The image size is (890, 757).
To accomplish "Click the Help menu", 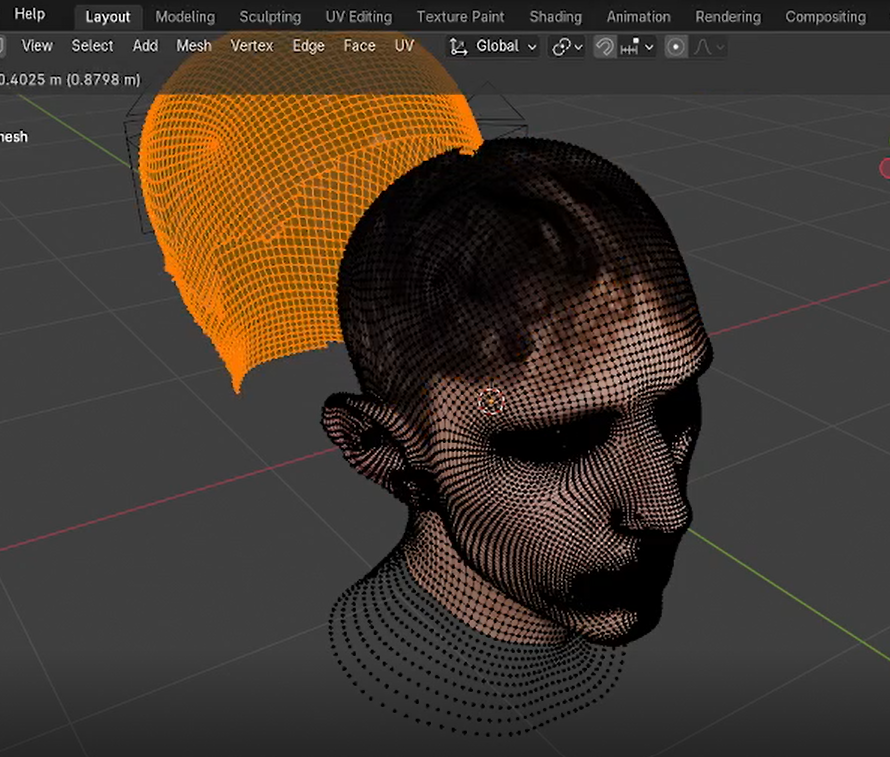I will click(29, 15).
